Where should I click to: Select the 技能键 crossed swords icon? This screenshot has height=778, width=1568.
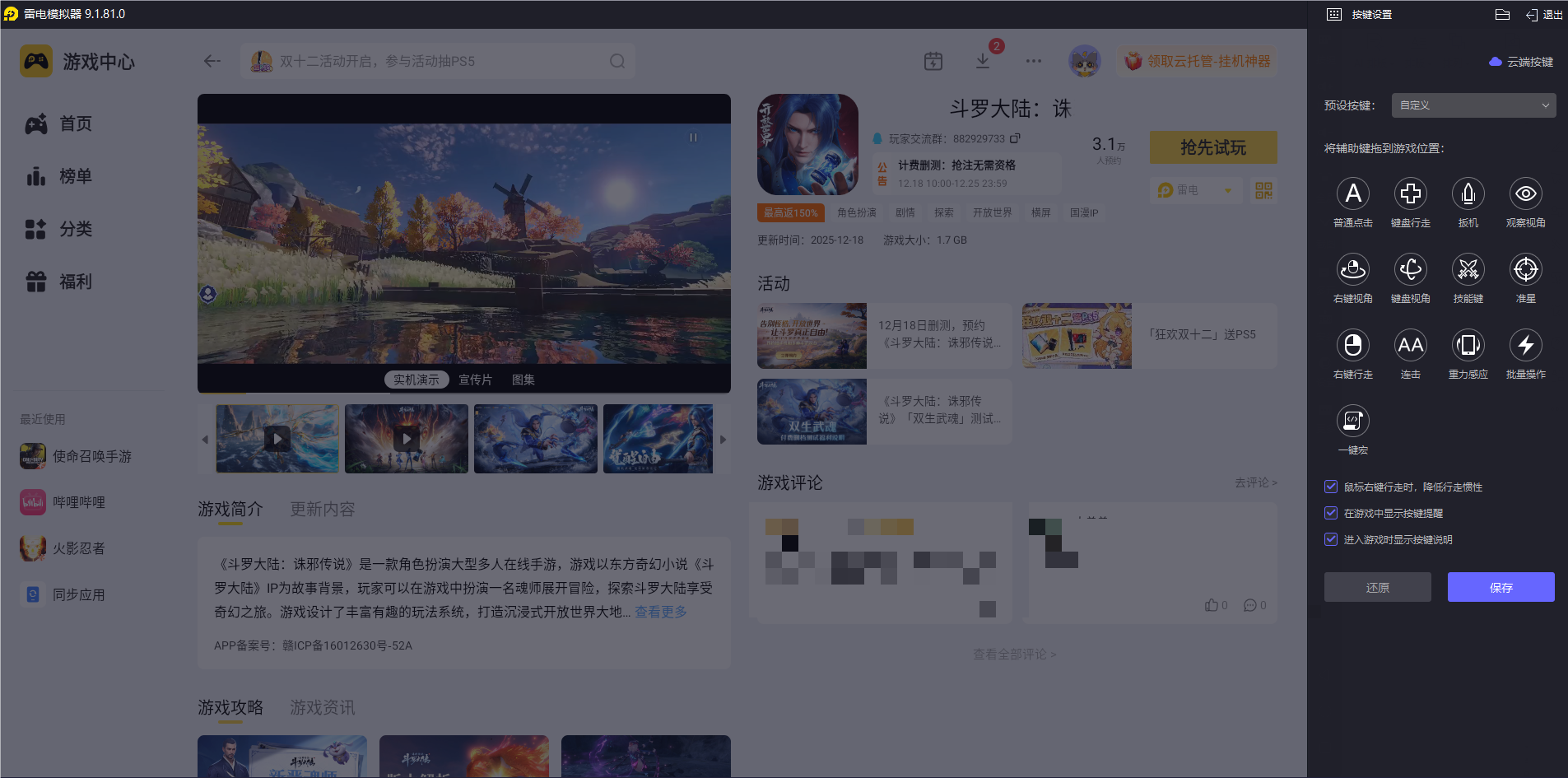(1468, 269)
